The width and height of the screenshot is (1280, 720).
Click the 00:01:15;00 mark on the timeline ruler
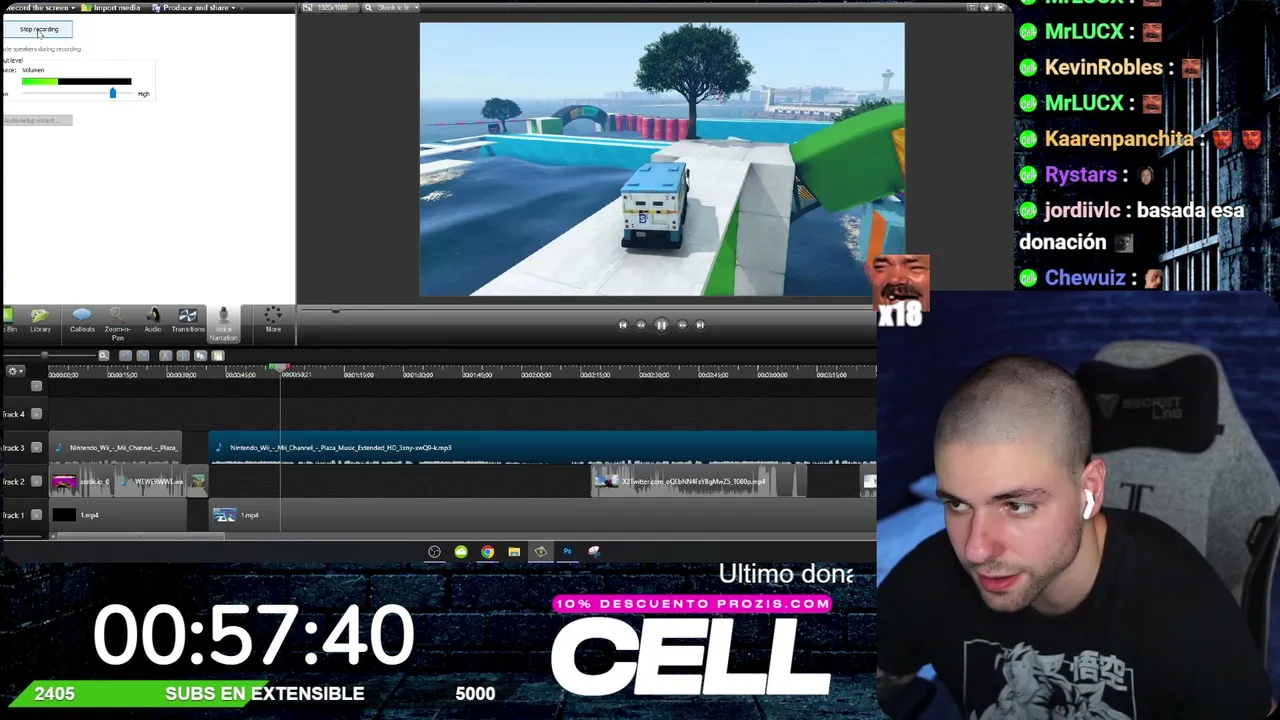tap(359, 375)
